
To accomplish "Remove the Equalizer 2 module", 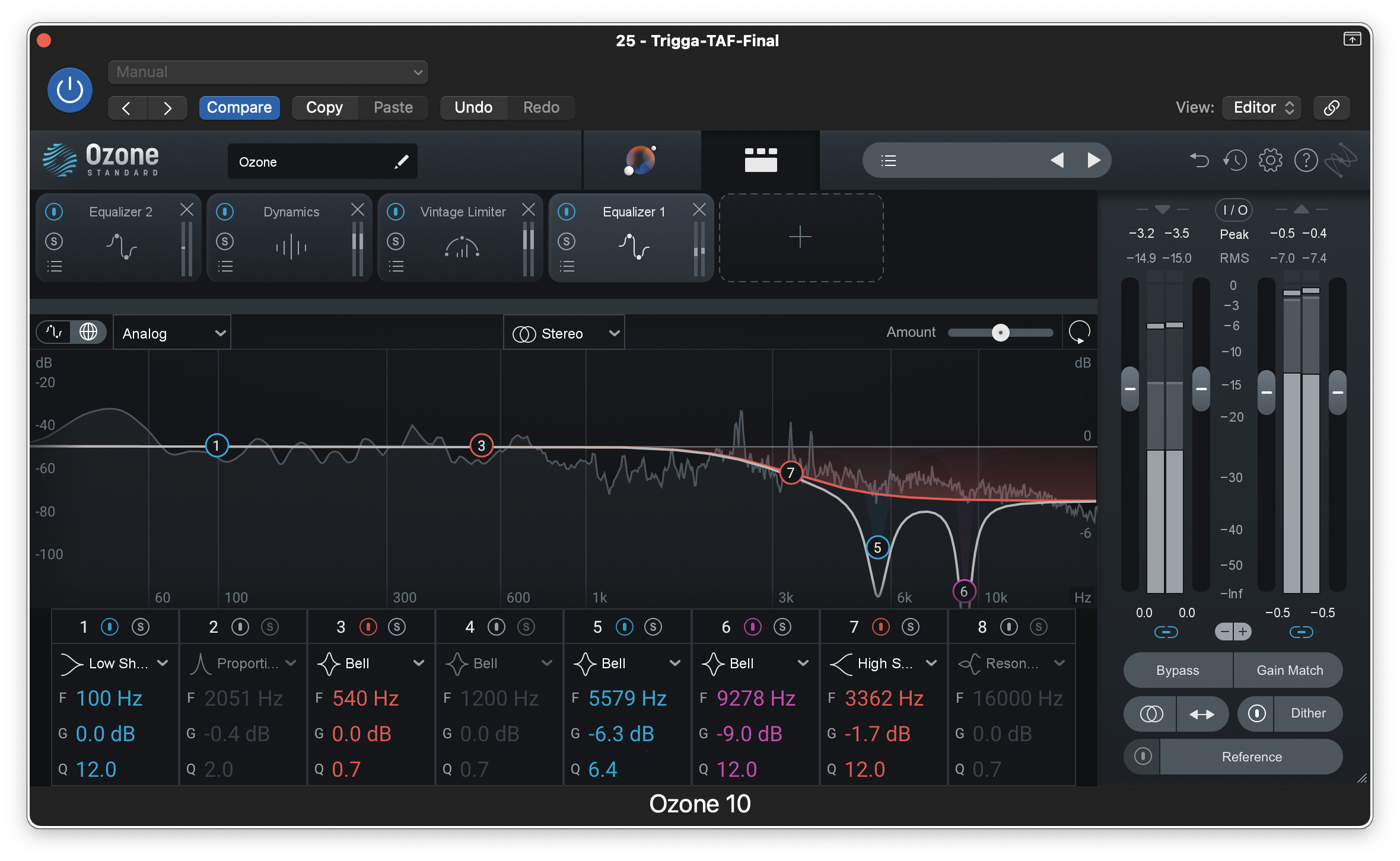I will click(x=187, y=209).
